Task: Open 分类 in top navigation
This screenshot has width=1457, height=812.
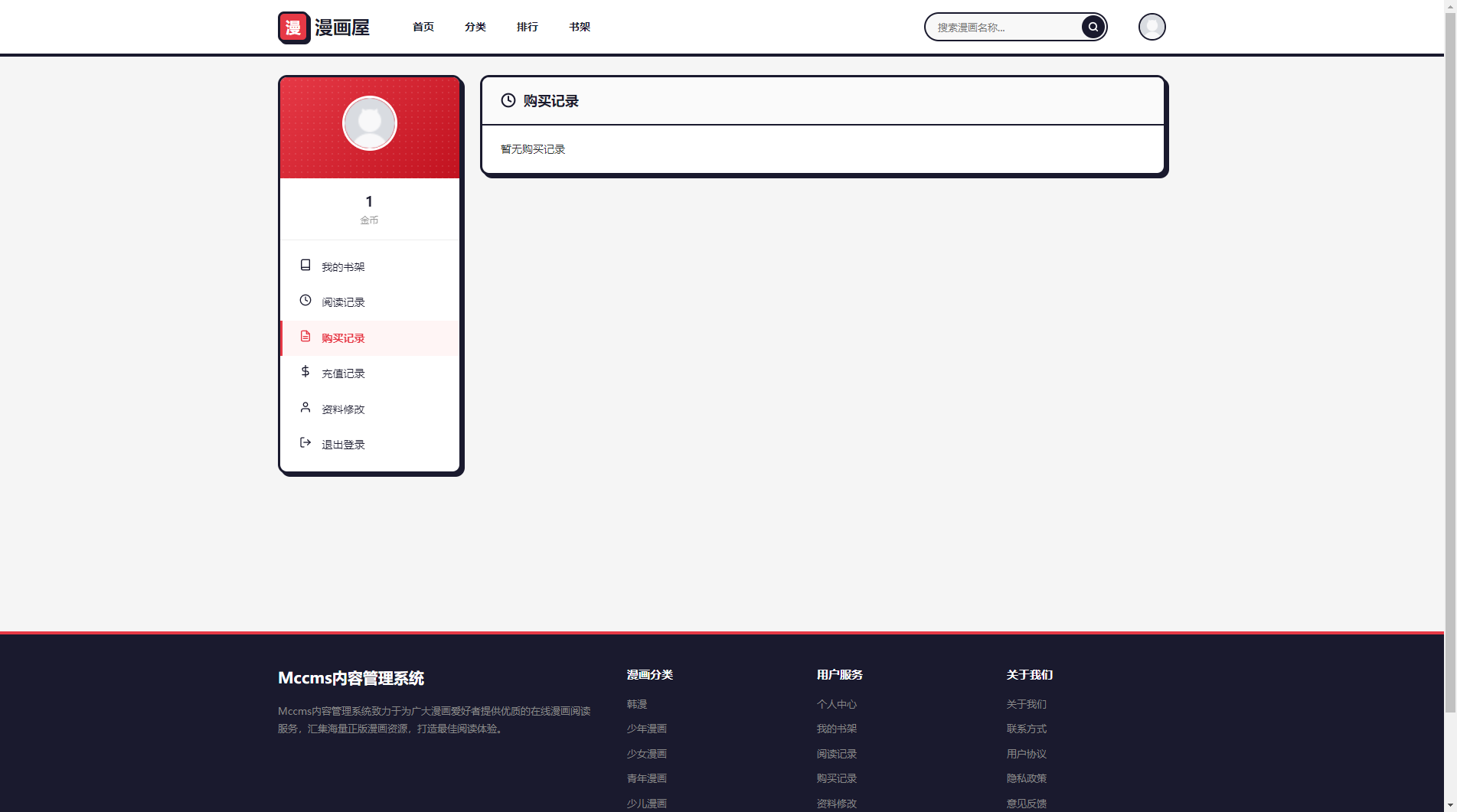Action: (475, 27)
